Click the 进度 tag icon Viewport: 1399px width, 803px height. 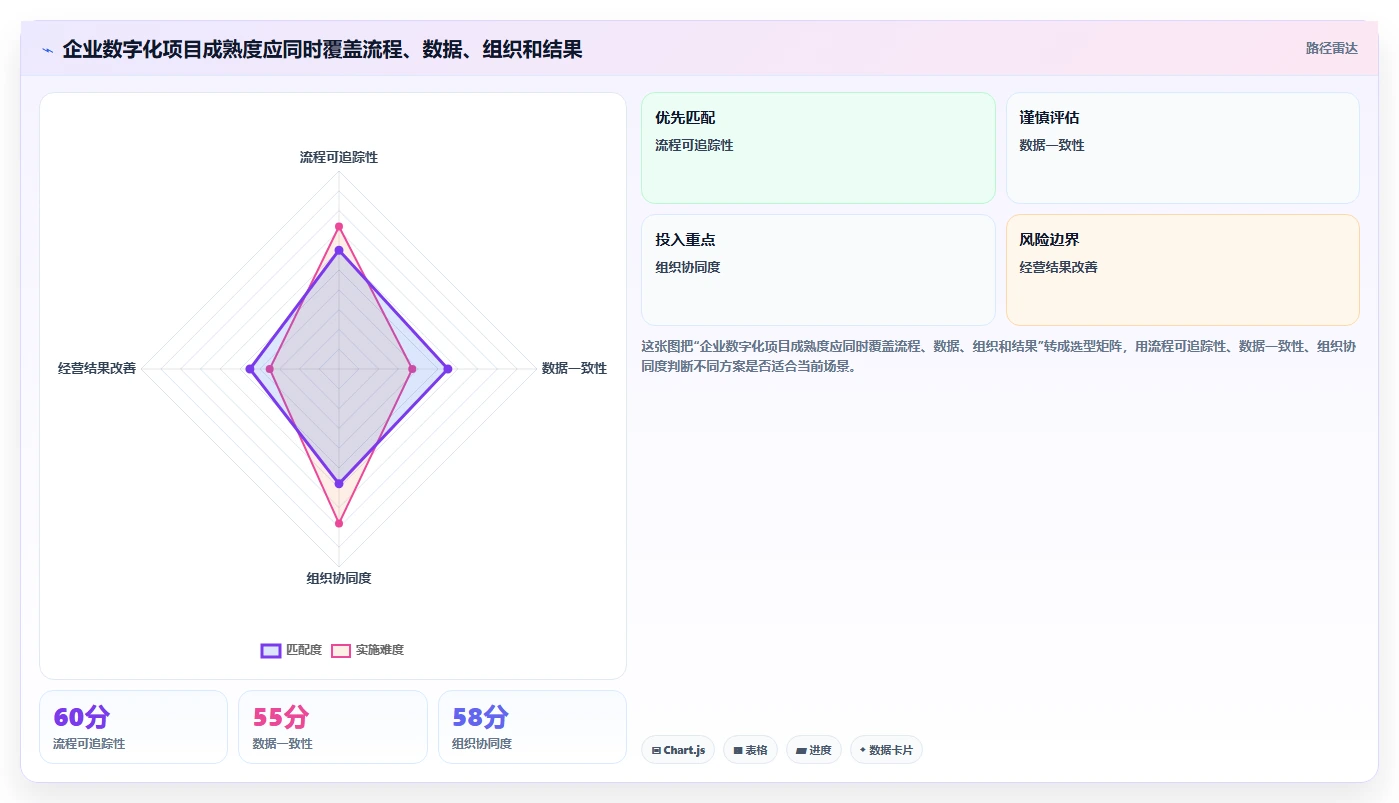coord(801,750)
